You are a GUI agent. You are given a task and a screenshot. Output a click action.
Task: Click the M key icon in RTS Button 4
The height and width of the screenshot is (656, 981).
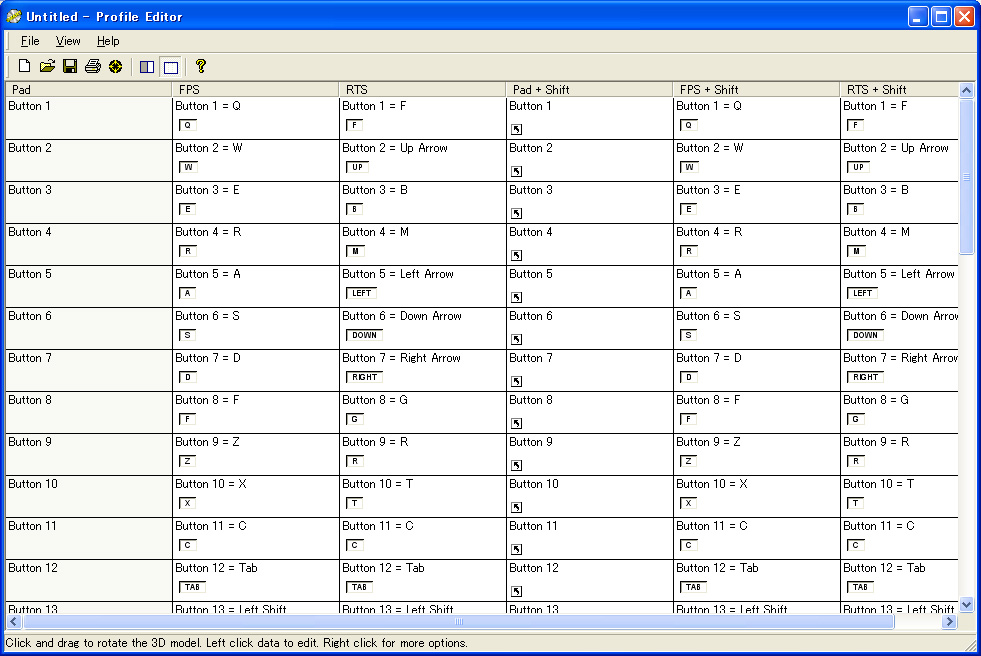tap(355, 251)
